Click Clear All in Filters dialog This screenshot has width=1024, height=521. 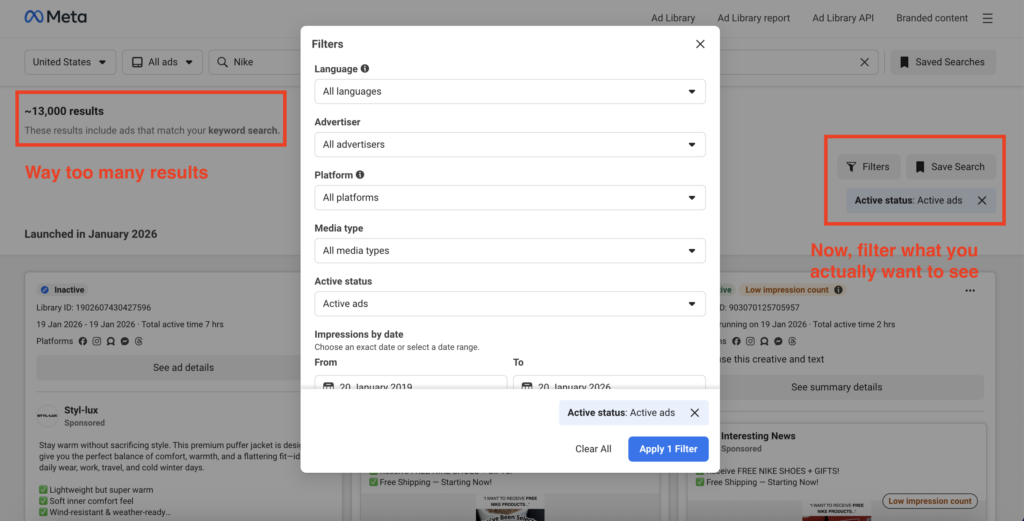pos(593,449)
